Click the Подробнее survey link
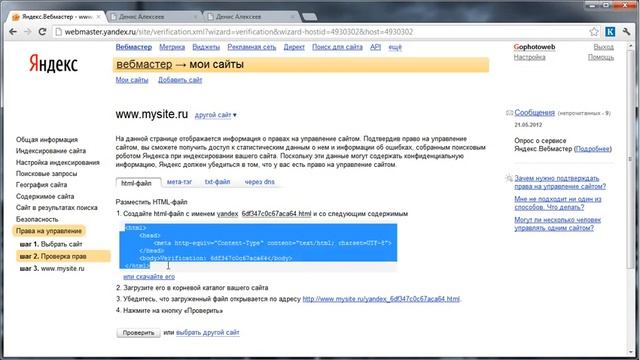The width and height of the screenshot is (640, 360). [x=593, y=149]
